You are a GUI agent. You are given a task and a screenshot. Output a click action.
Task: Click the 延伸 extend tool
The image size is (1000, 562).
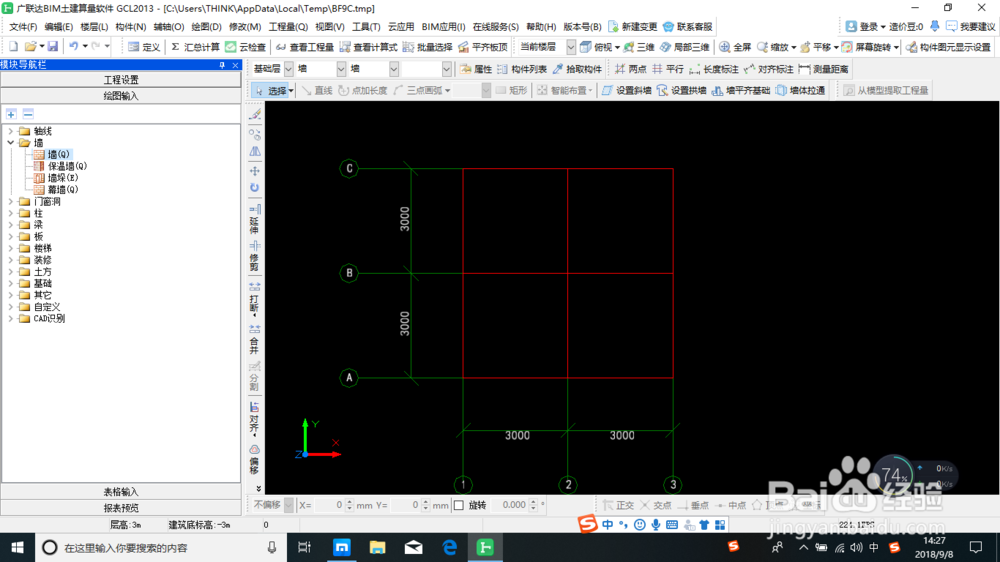254,219
